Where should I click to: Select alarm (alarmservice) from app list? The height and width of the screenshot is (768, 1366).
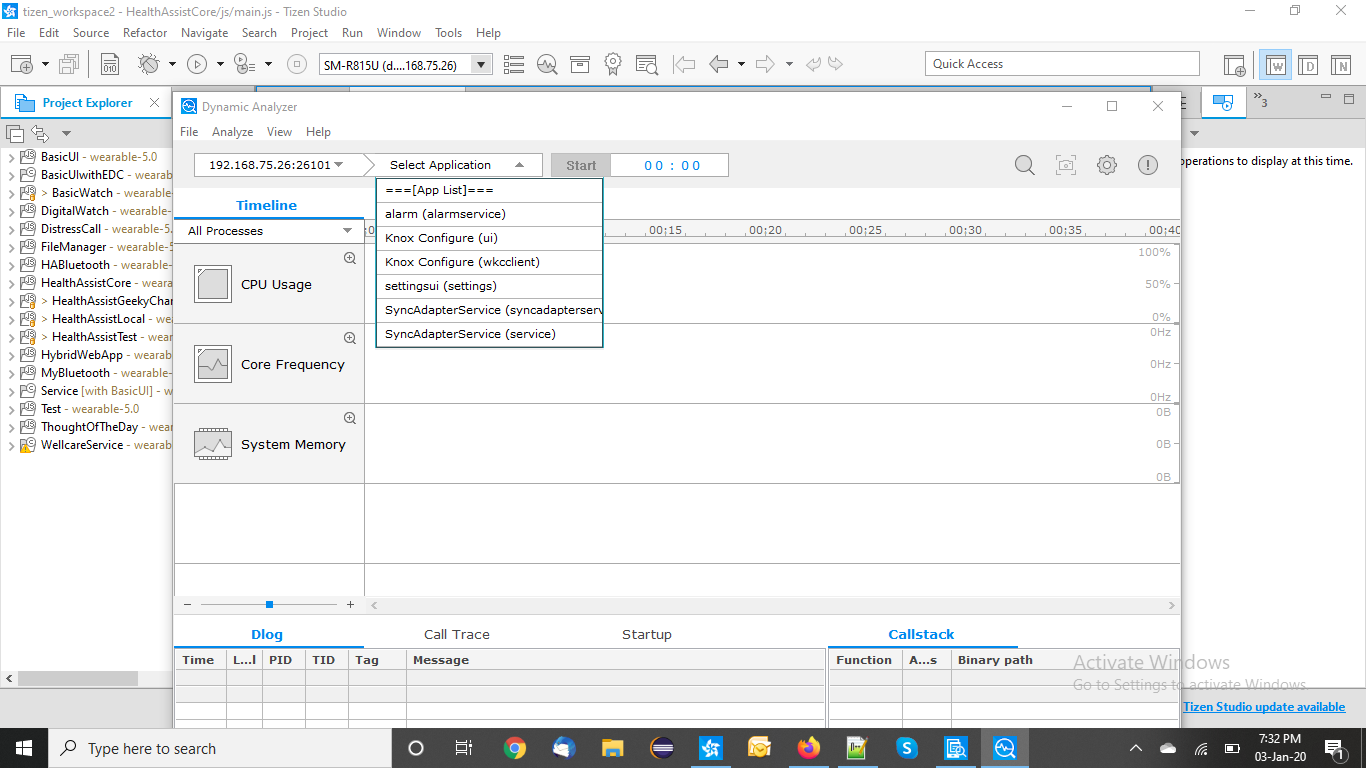coord(445,214)
